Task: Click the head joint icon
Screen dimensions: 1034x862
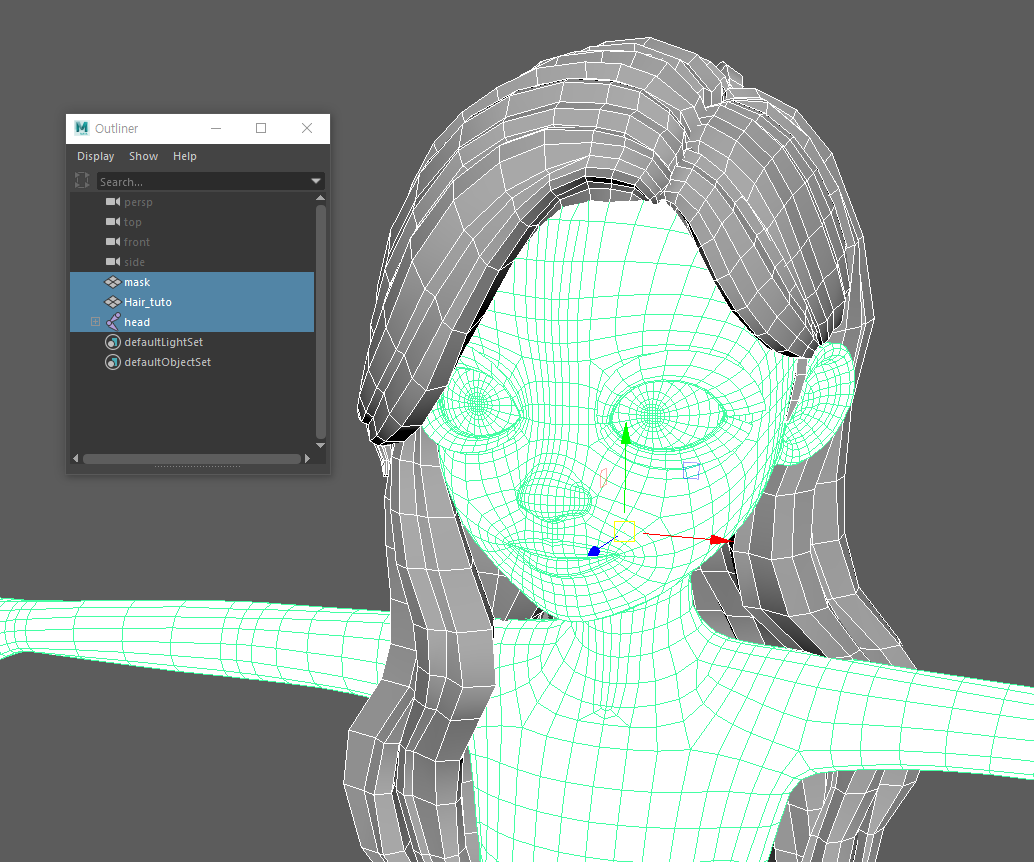Action: (x=113, y=322)
